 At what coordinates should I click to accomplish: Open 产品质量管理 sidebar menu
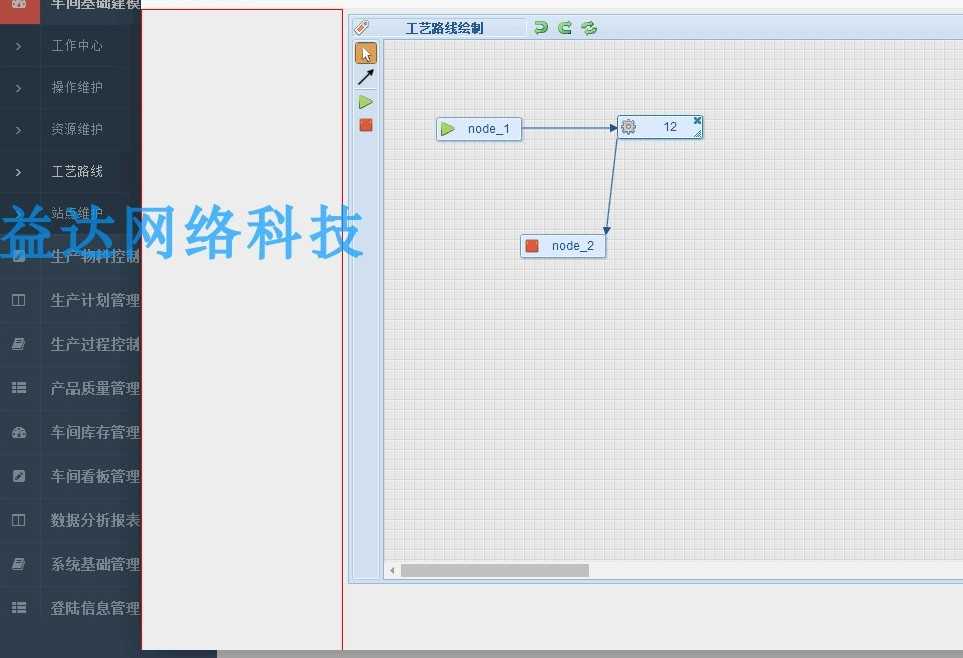(96, 388)
